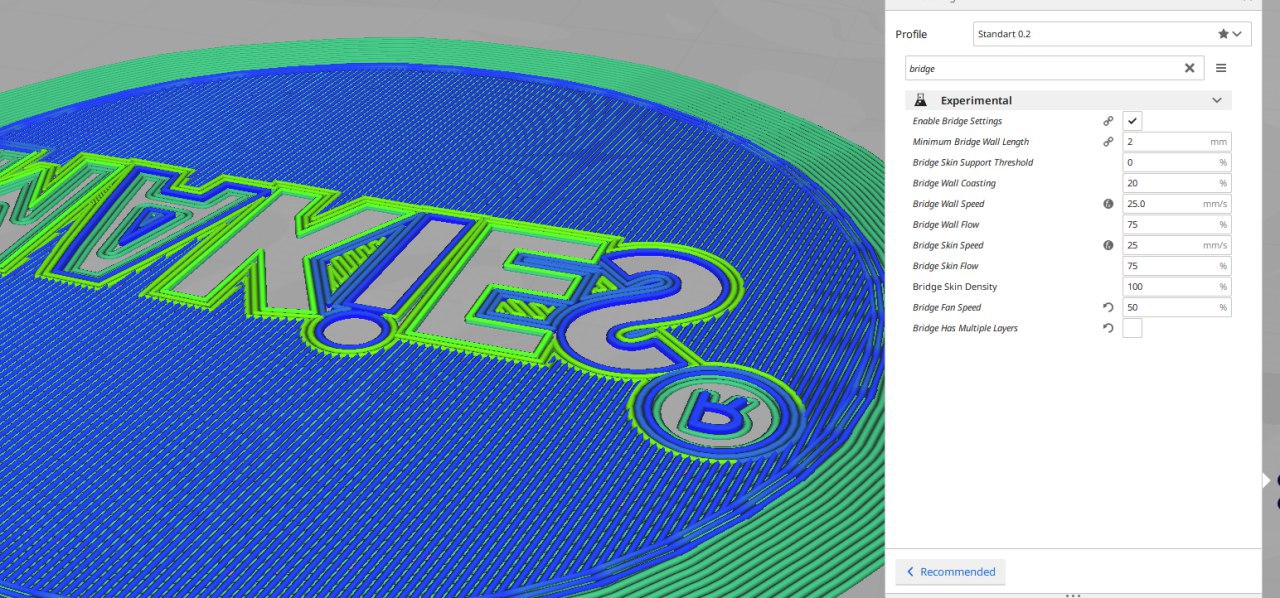Viewport: 1280px width, 598px height.
Task: Click the Bridge Has Multiple Layers label
Action: pyautogui.click(x=965, y=328)
